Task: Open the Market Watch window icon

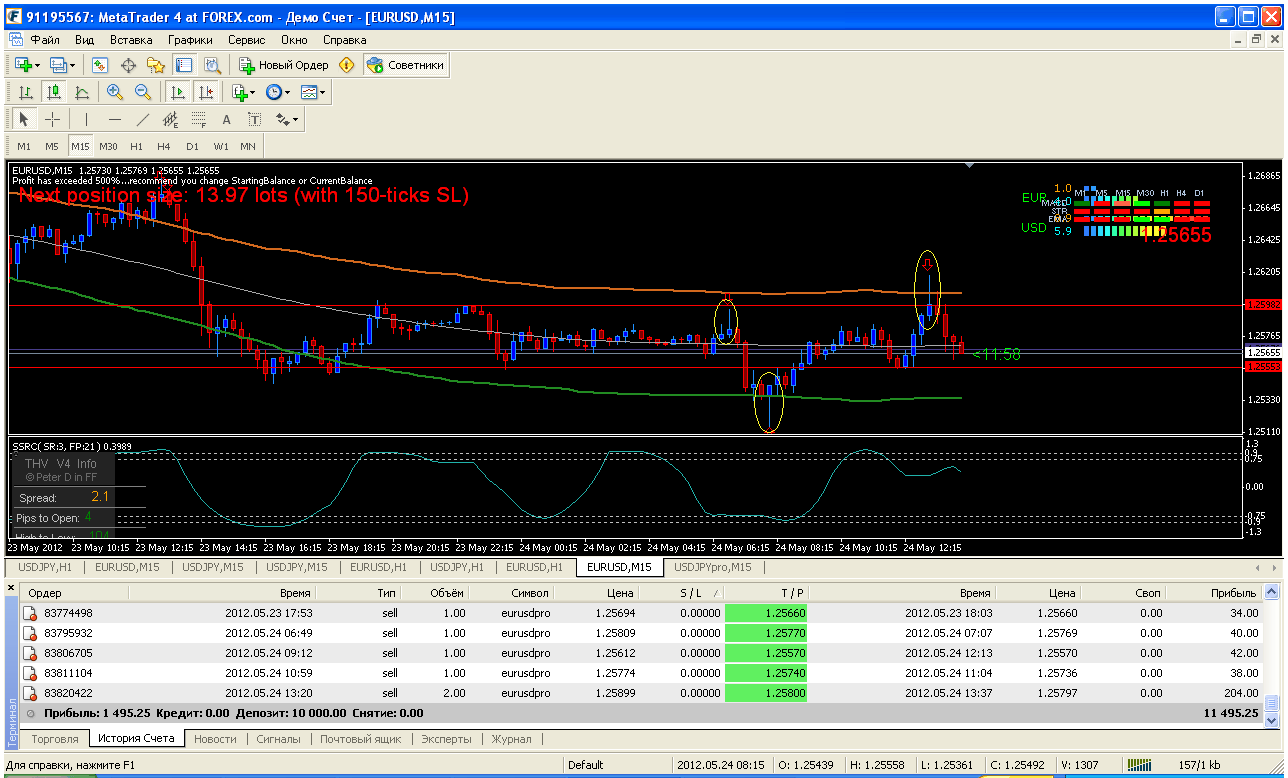Action: (100, 65)
